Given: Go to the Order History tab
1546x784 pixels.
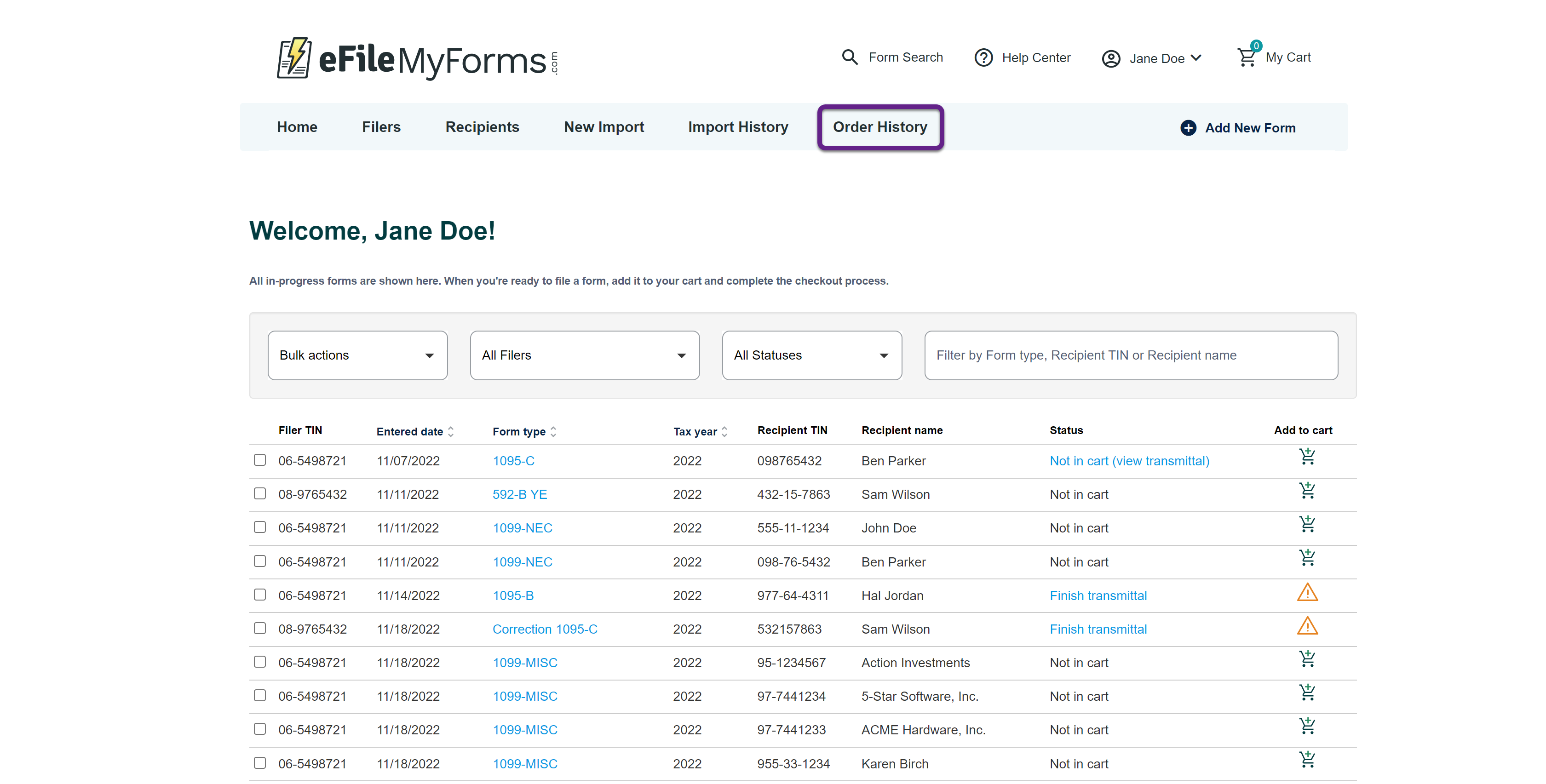Looking at the screenshot, I should tap(880, 127).
